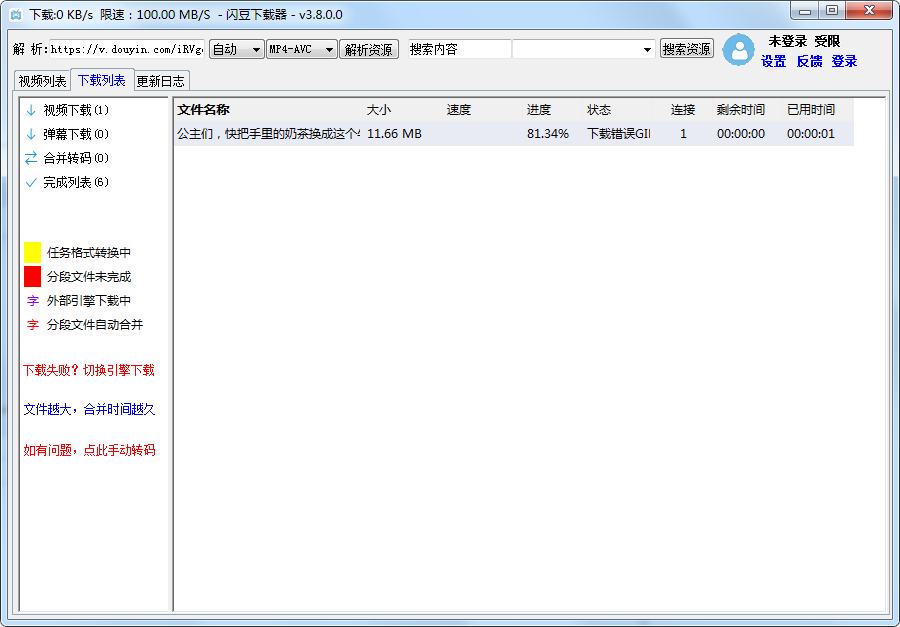This screenshot has width=900, height=627.
Task: Switch to the 视频列表 tab
Action: [x=42, y=80]
